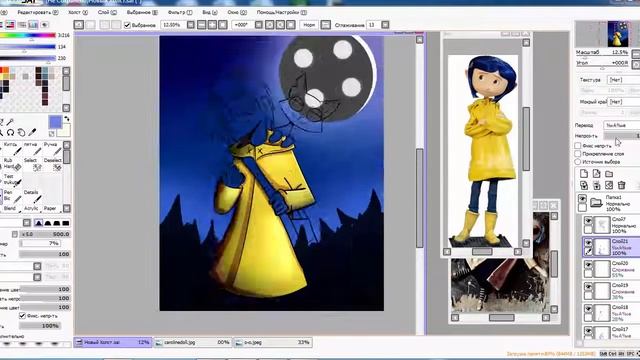Delete the selected layer with trash icon

coord(621,185)
